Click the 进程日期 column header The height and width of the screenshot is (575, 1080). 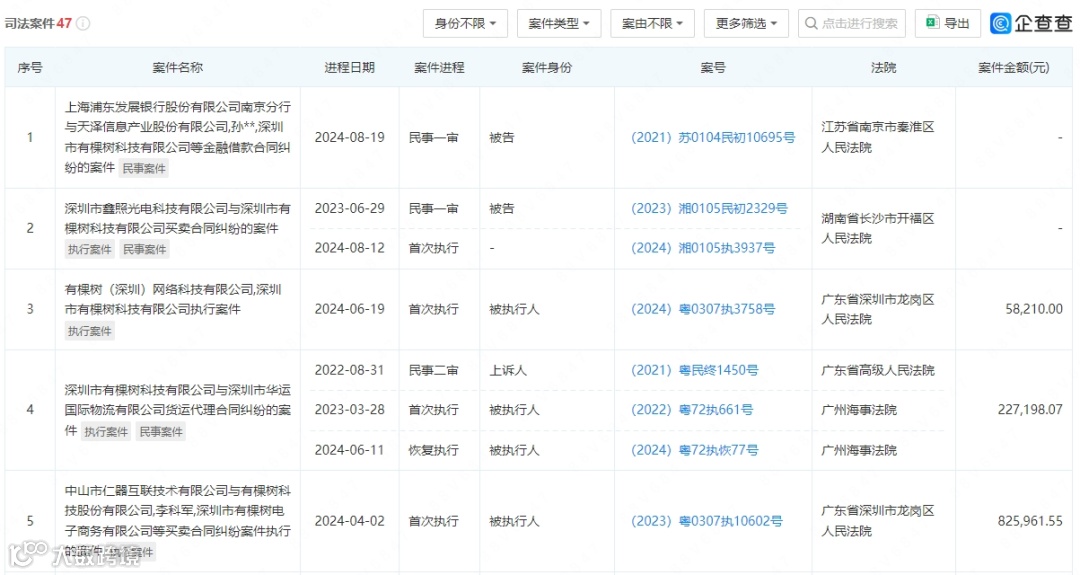coord(349,67)
